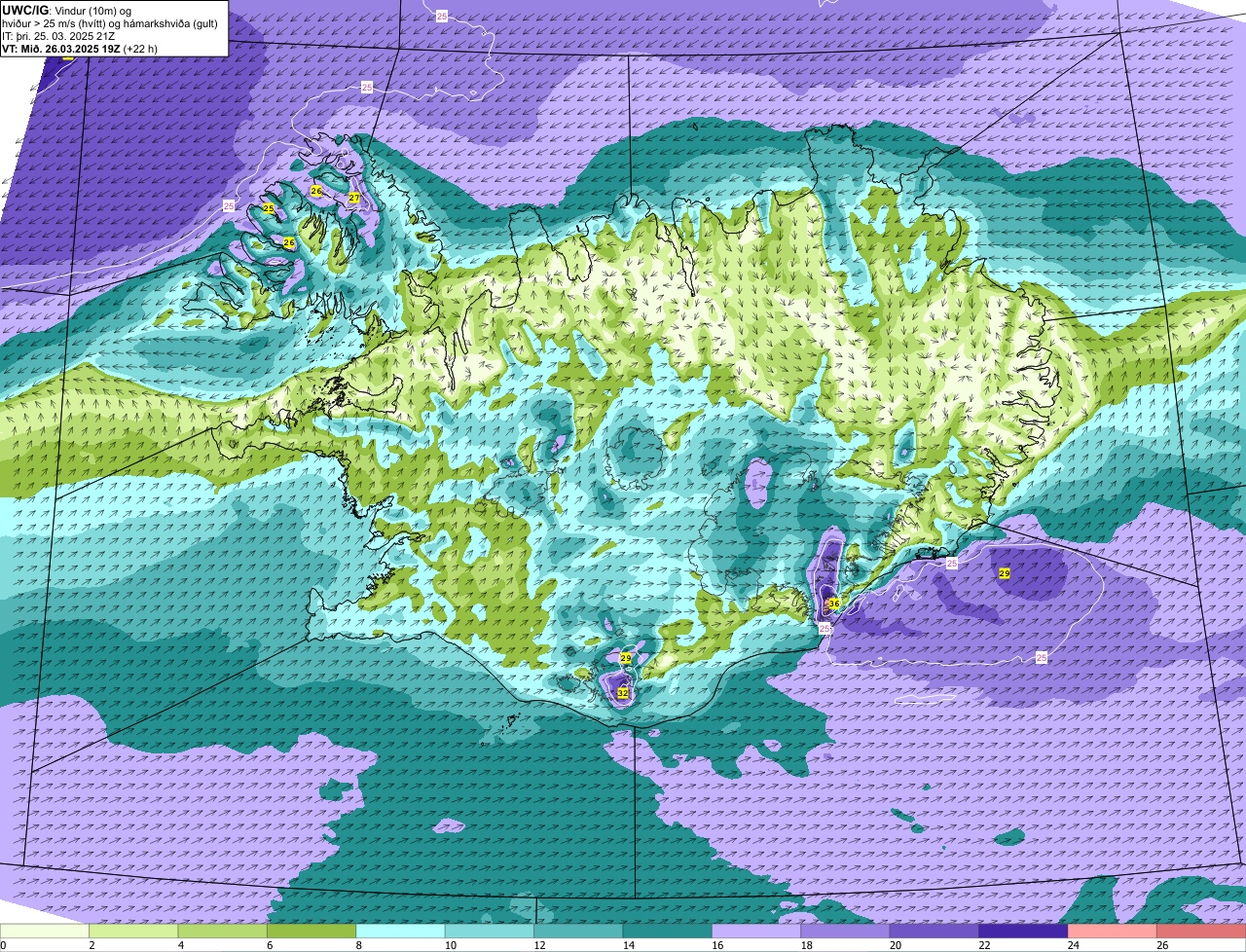1246x952 pixels.
Task: Click the number 8 on the color scale
Action: (359, 945)
